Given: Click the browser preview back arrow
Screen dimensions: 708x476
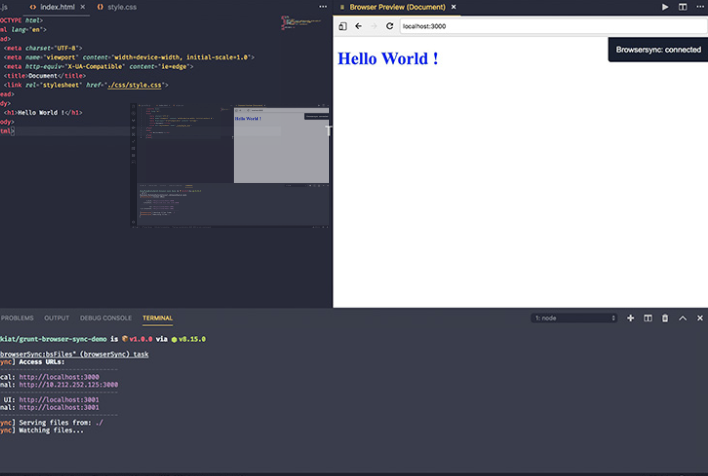Looking at the screenshot, I should coord(358,26).
